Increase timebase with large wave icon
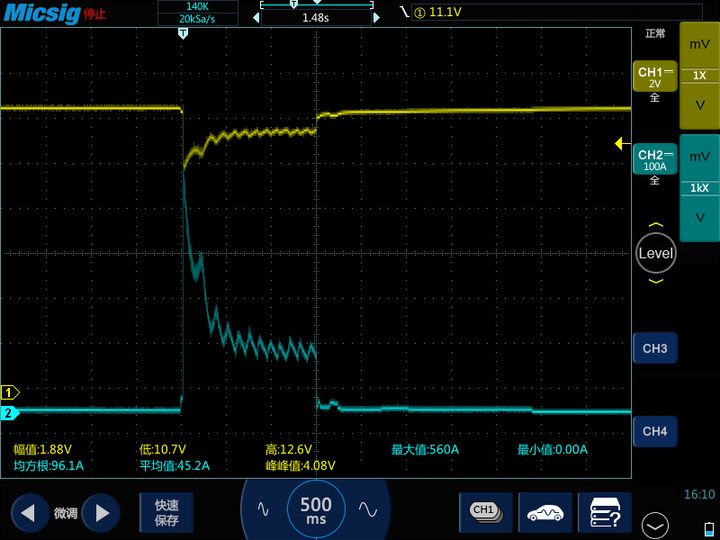Screen dimensions: 720x540 (x=368, y=509)
